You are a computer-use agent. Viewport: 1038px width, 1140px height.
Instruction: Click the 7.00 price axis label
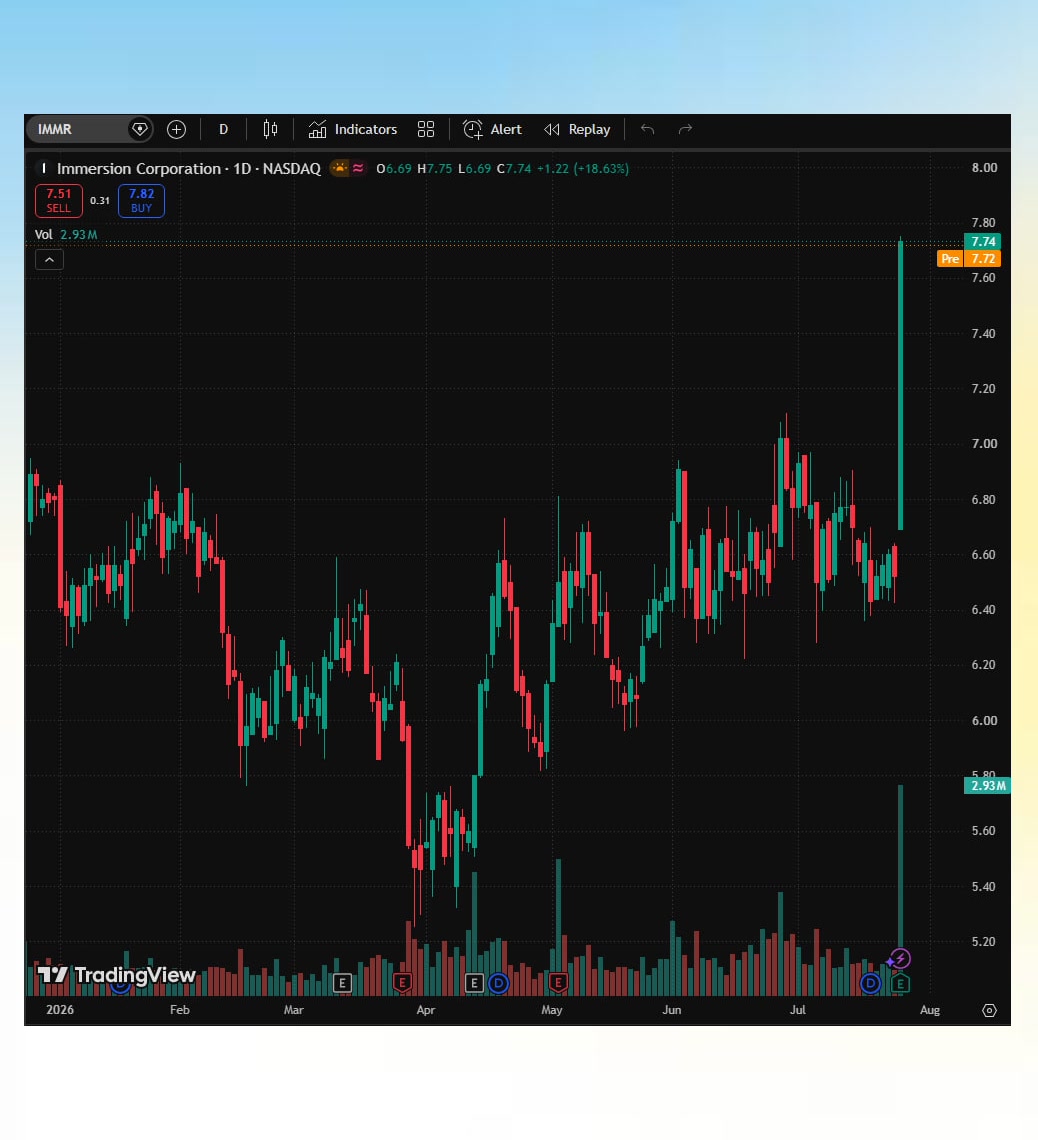point(984,443)
